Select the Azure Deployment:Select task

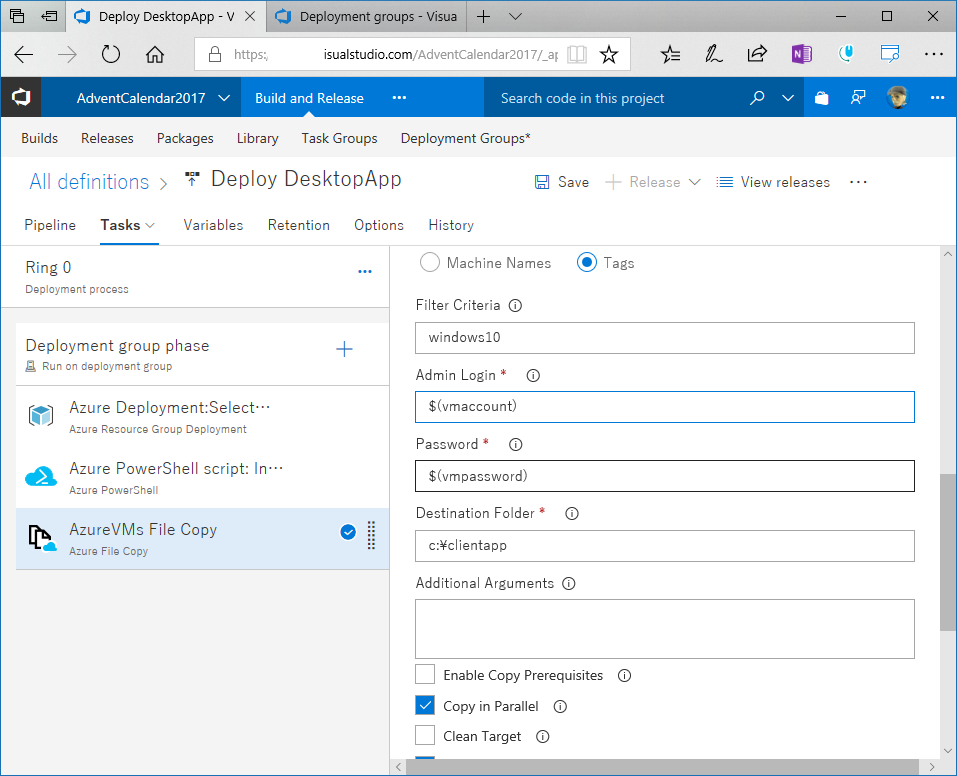click(203, 416)
